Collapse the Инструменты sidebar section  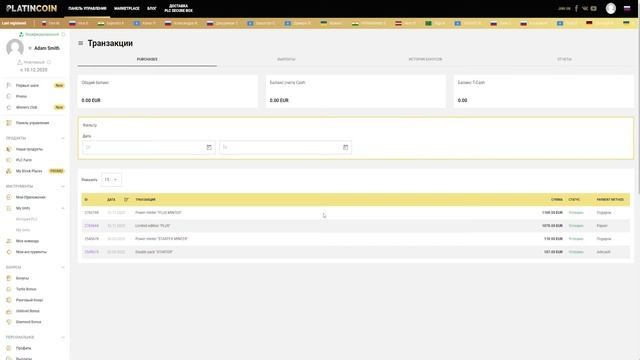(63, 187)
